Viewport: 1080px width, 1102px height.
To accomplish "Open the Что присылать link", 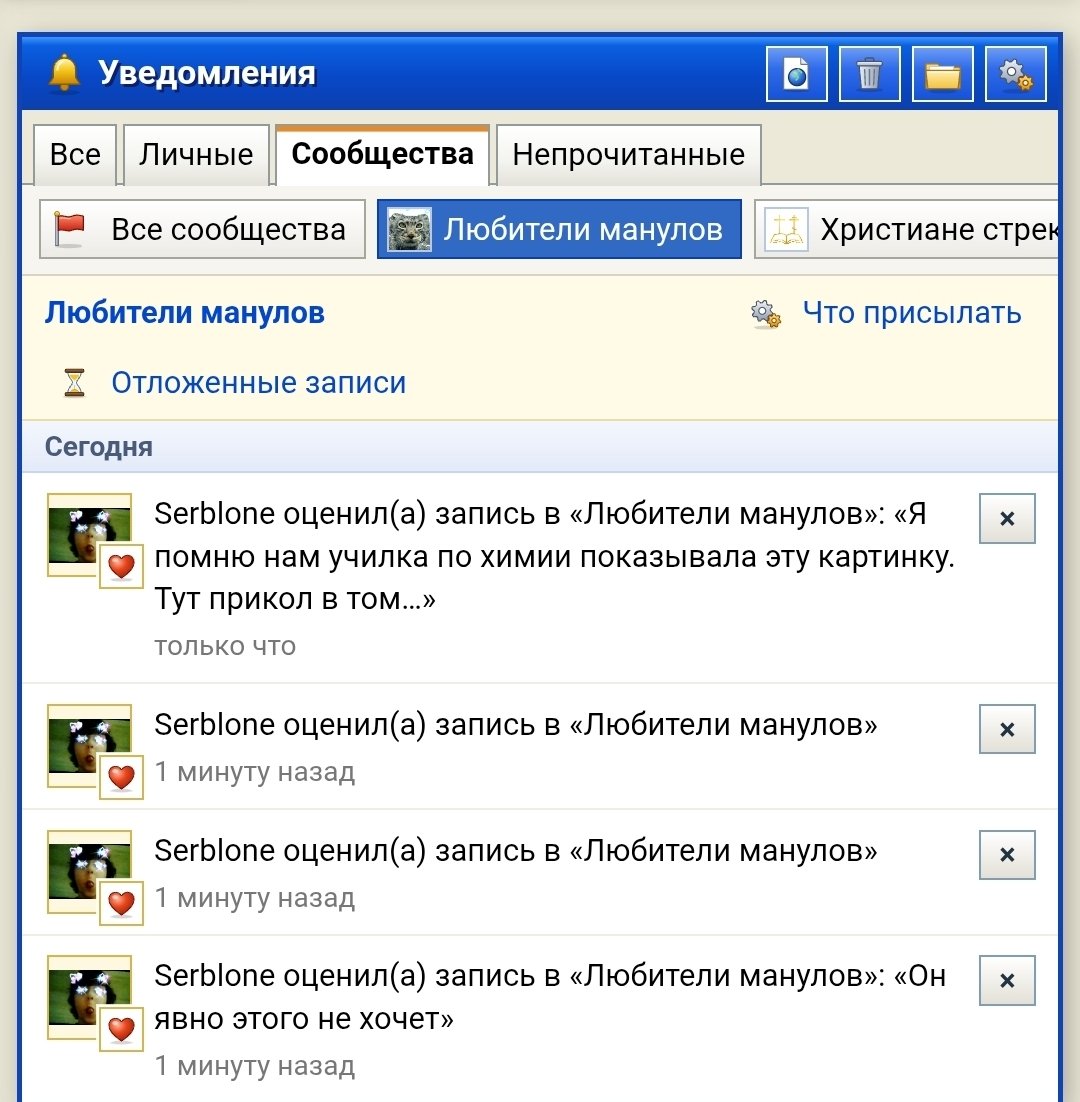I will pyautogui.click(x=912, y=313).
